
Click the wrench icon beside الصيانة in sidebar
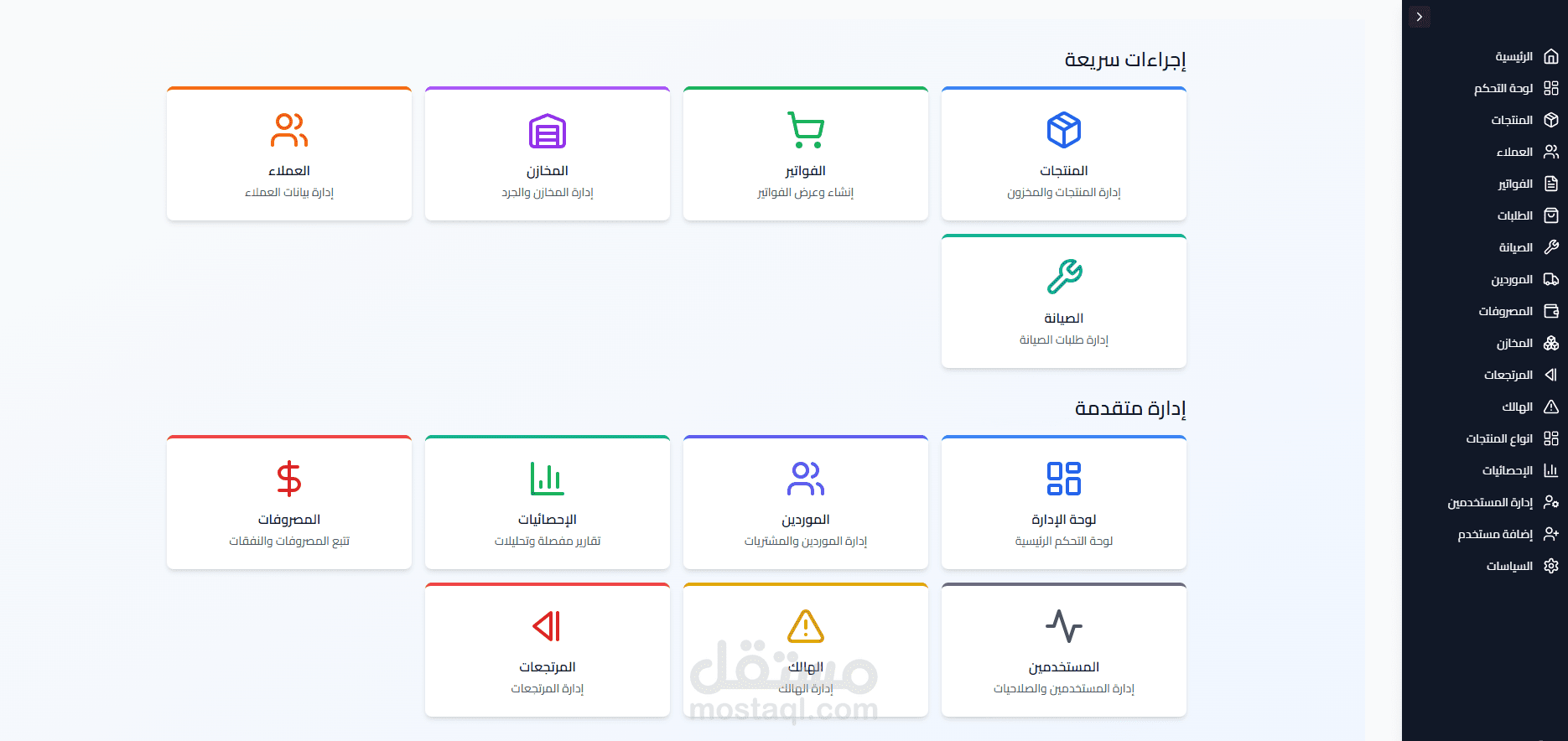(x=1551, y=247)
